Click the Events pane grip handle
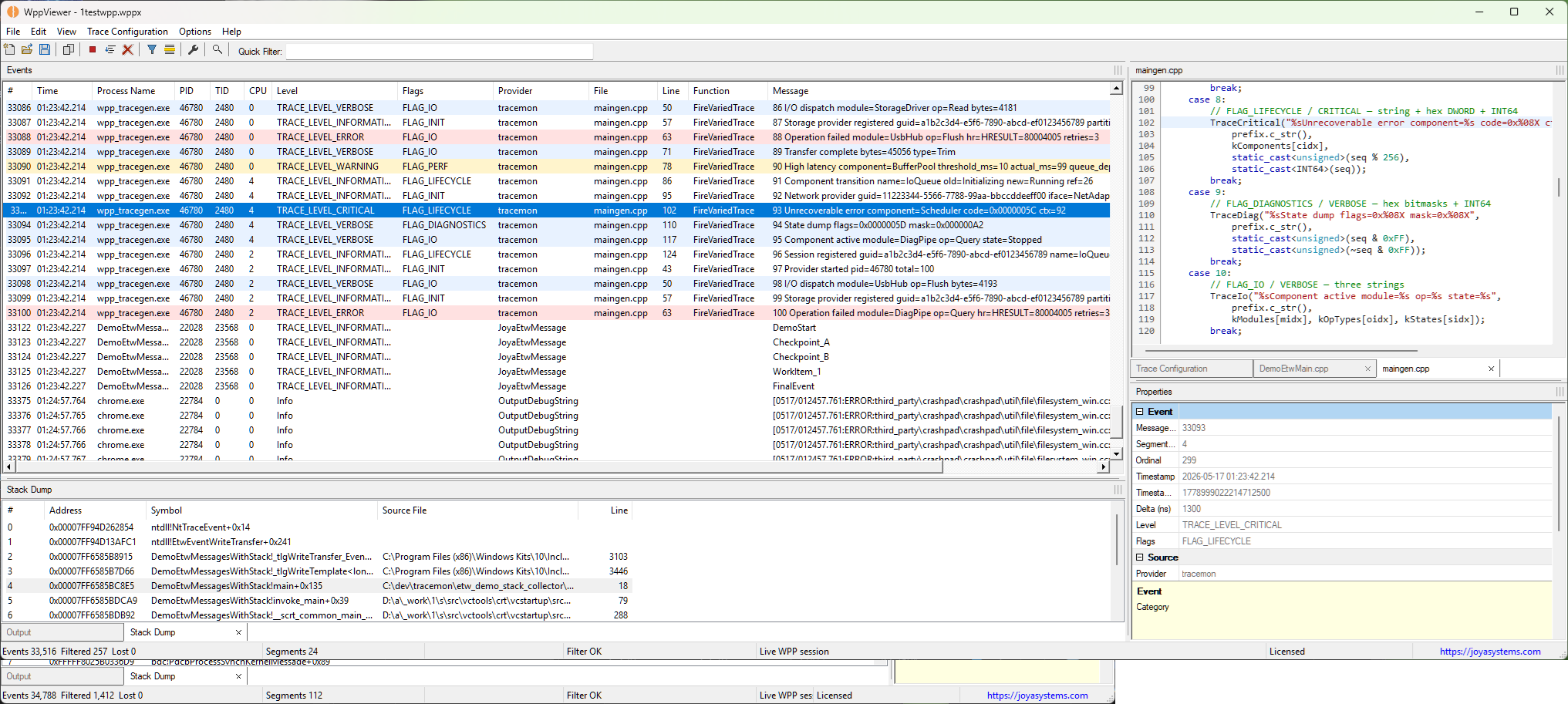1568x704 pixels. (x=1118, y=70)
